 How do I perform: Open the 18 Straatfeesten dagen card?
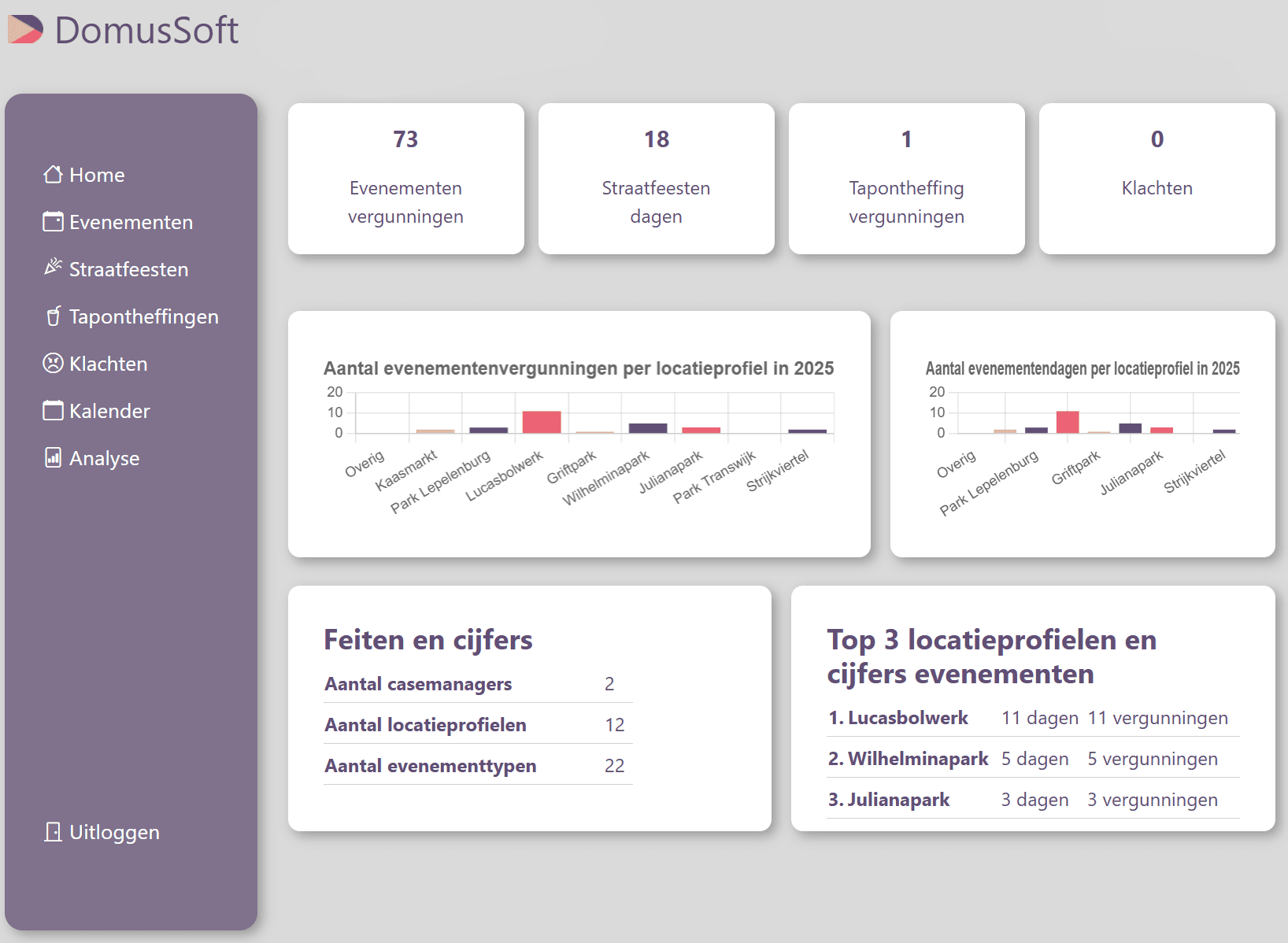point(657,179)
